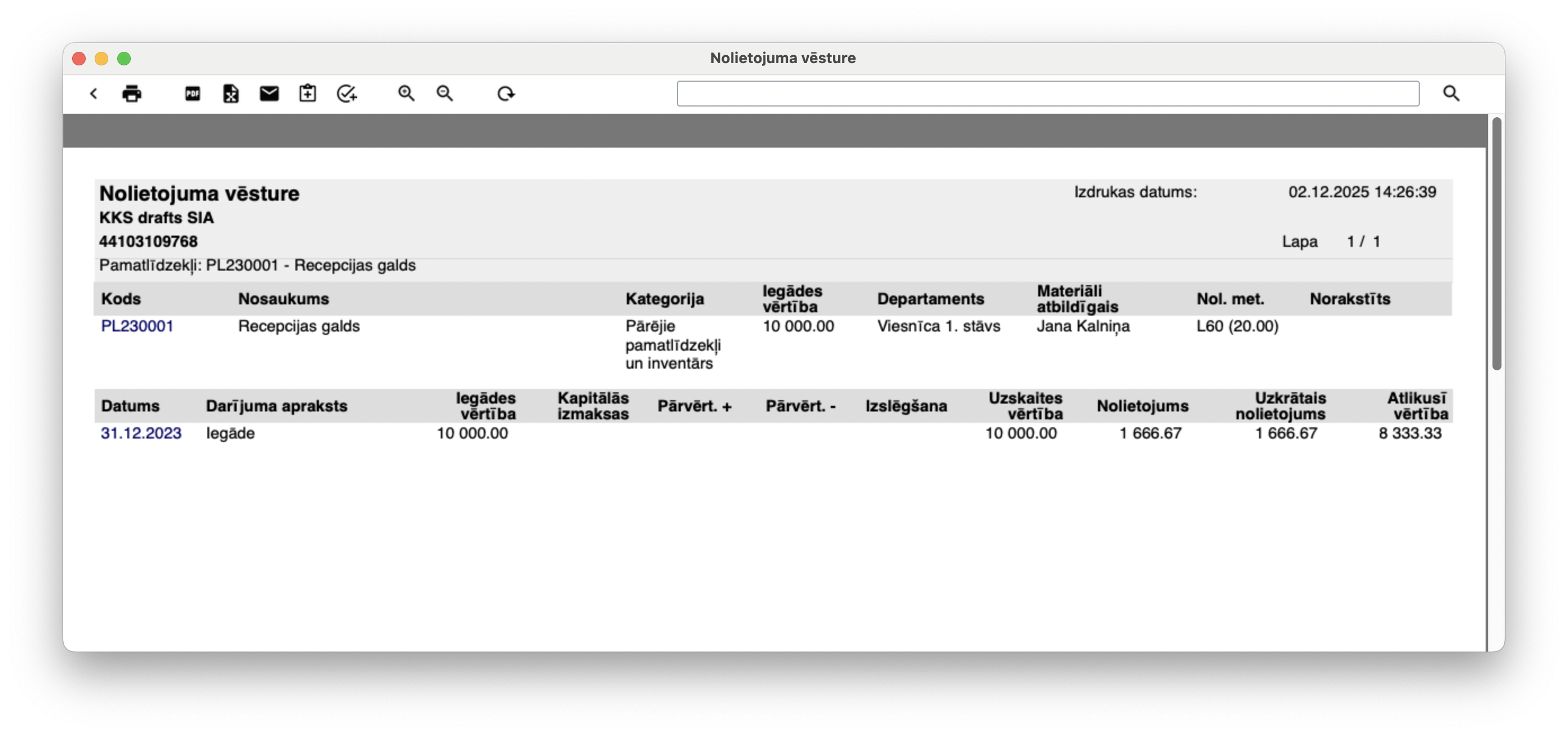The width and height of the screenshot is (1568, 735).
Task: Click the Nolietojuma vēsture report heading
Action: pyautogui.click(x=199, y=194)
